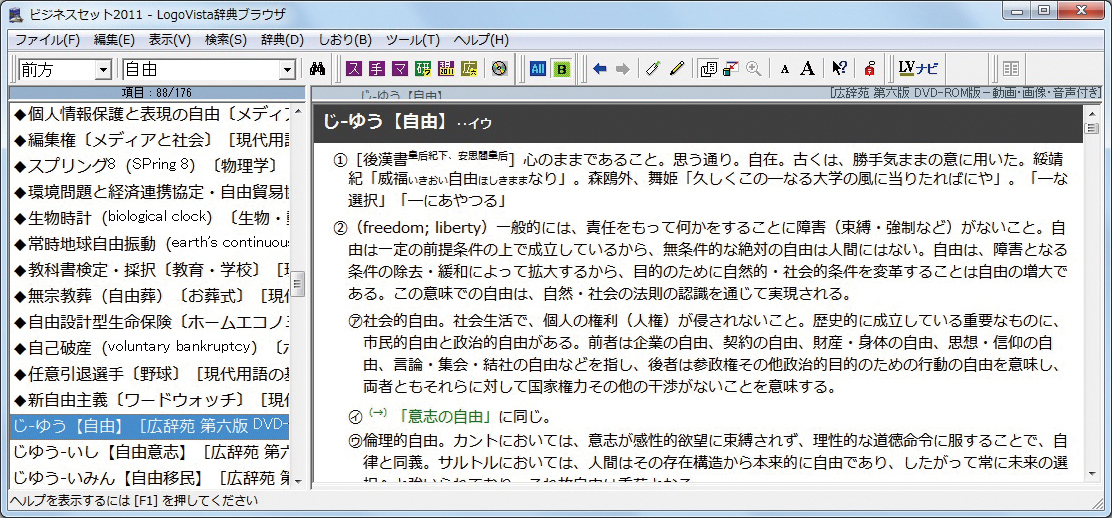Click the magnifier zoom icon in toolbar

point(754,69)
